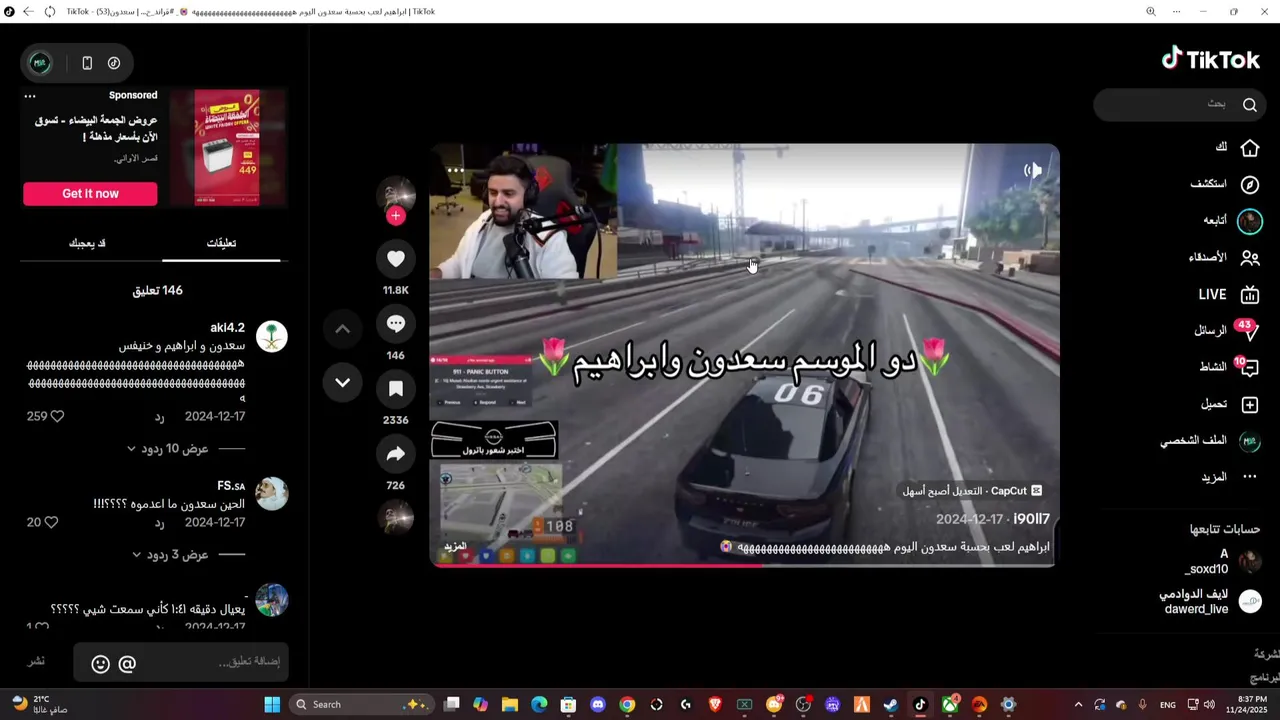Open الأصدقاء Friends page

[x=1223, y=257]
